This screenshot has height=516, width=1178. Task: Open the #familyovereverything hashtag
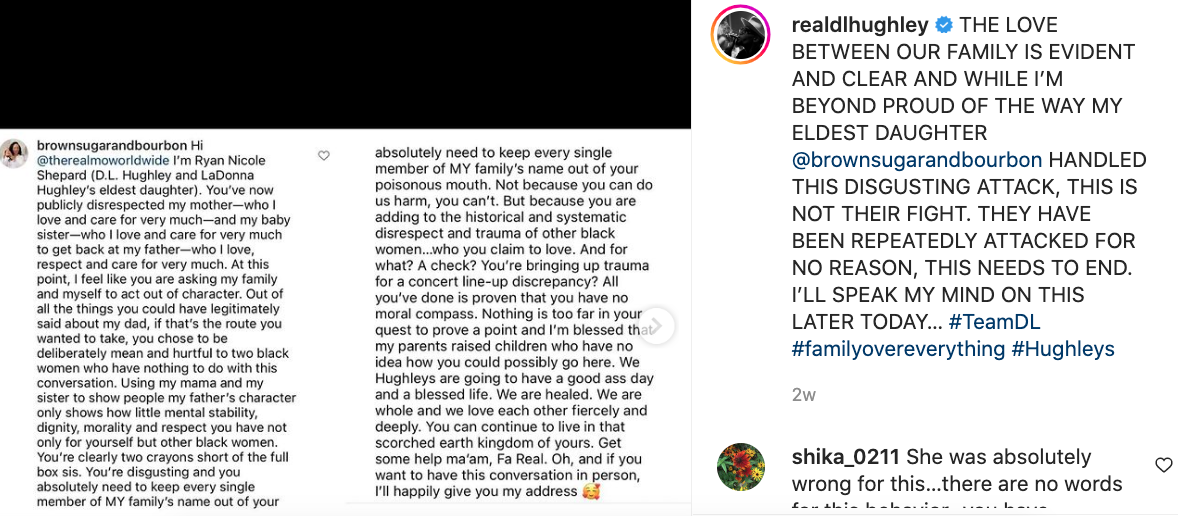pyautogui.click(x=898, y=349)
